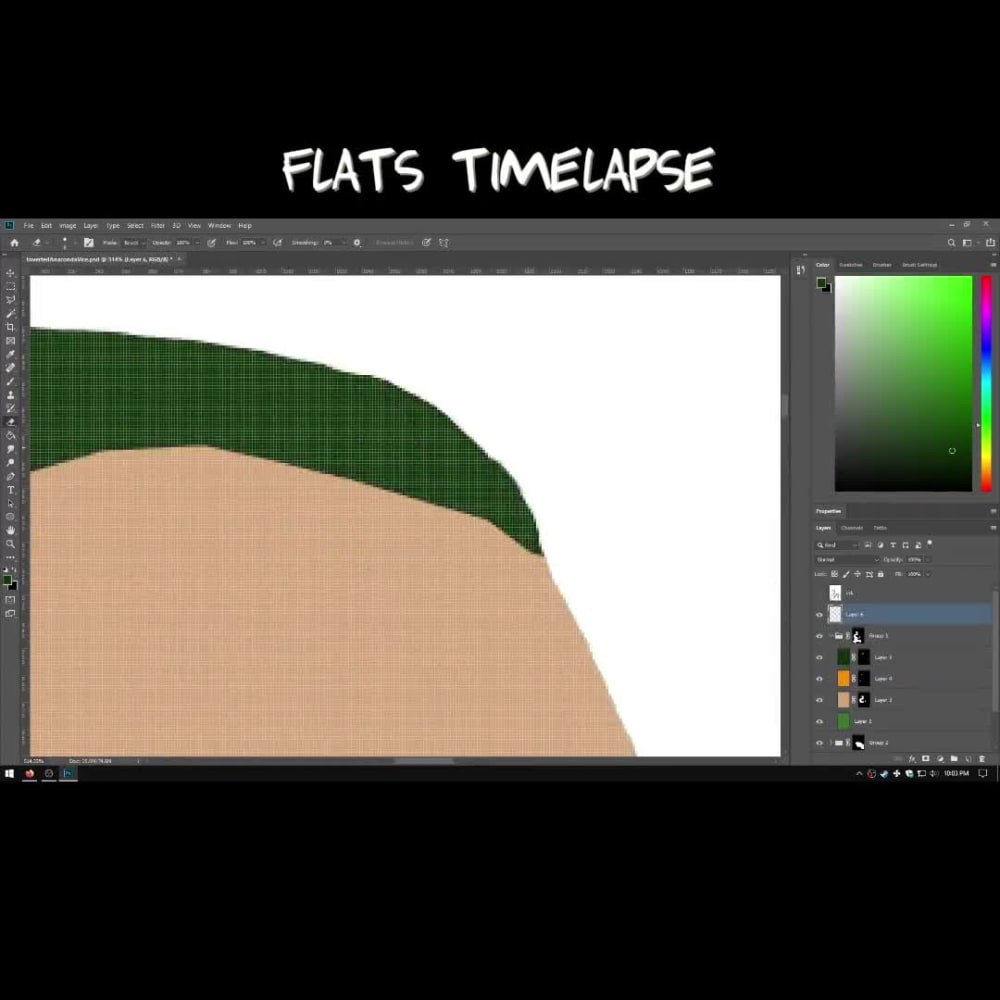Grab the Zoom tool
Image resolution: width=1000 pixels, height=1000 pixels.
click(10, 543)
